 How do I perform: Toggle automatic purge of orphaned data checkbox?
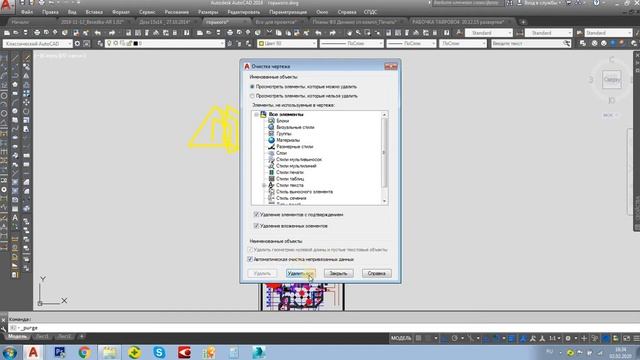(x=250, y=259)
